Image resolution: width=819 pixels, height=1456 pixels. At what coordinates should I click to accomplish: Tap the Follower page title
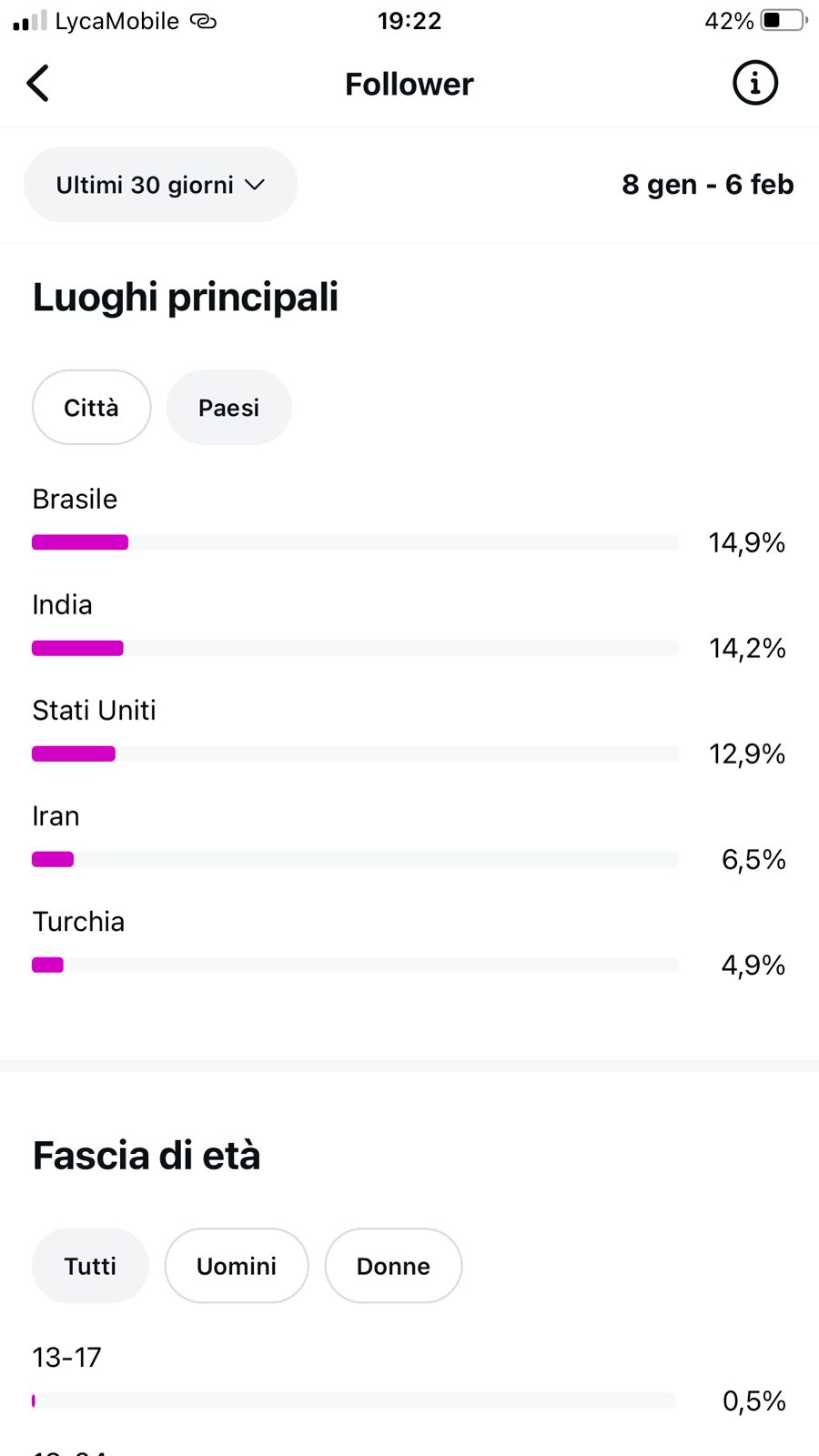[x=409, y=85]
